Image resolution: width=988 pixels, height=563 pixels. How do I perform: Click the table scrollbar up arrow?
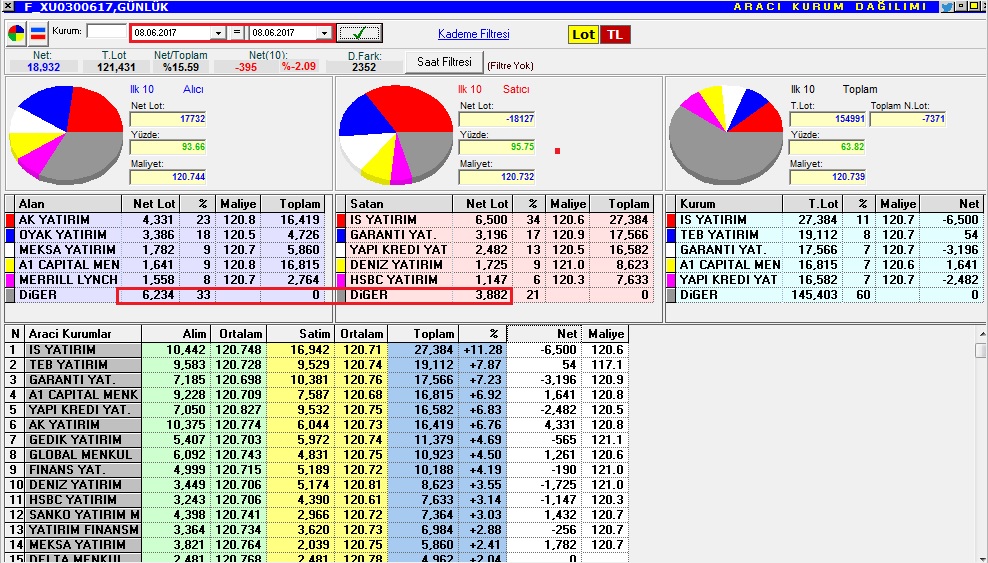981,334
